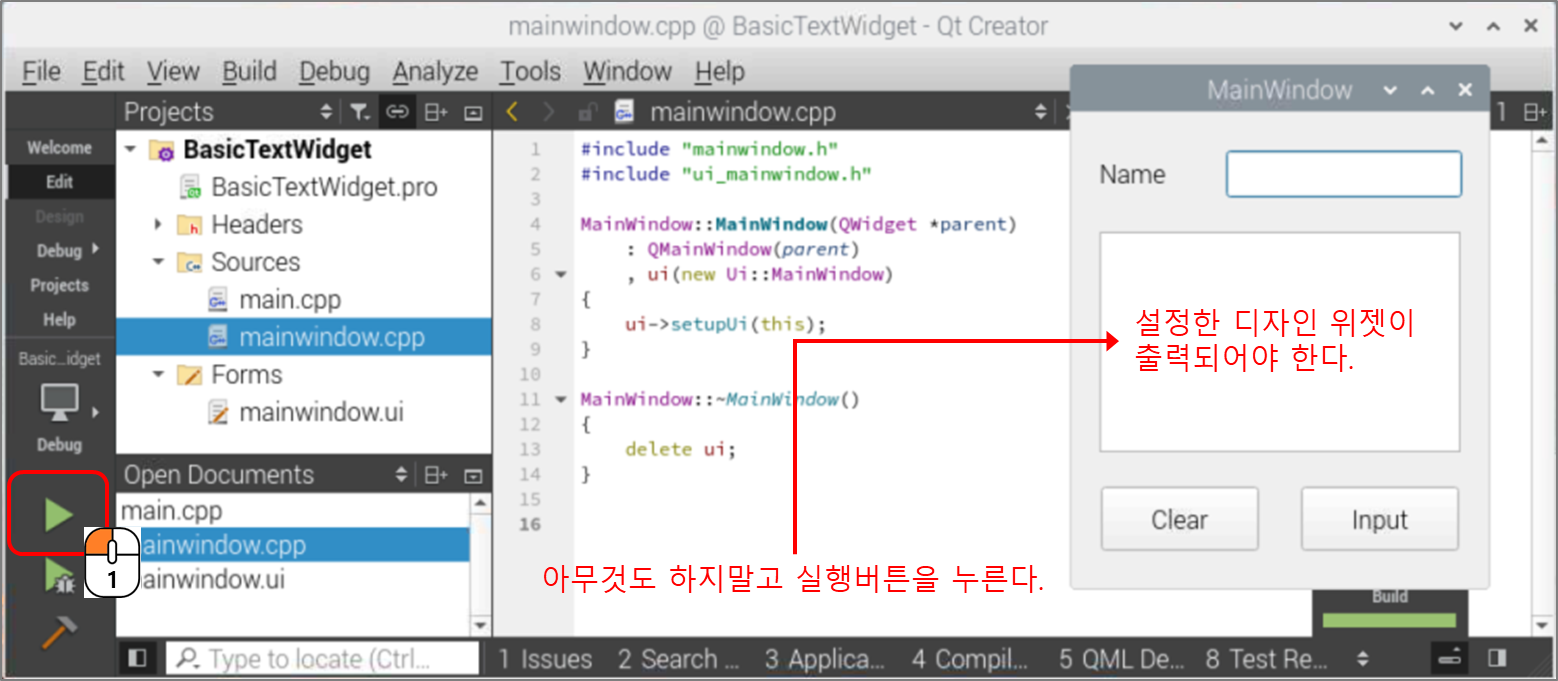Split the Projects side panel
The image size is (1558, 681).
436,112
